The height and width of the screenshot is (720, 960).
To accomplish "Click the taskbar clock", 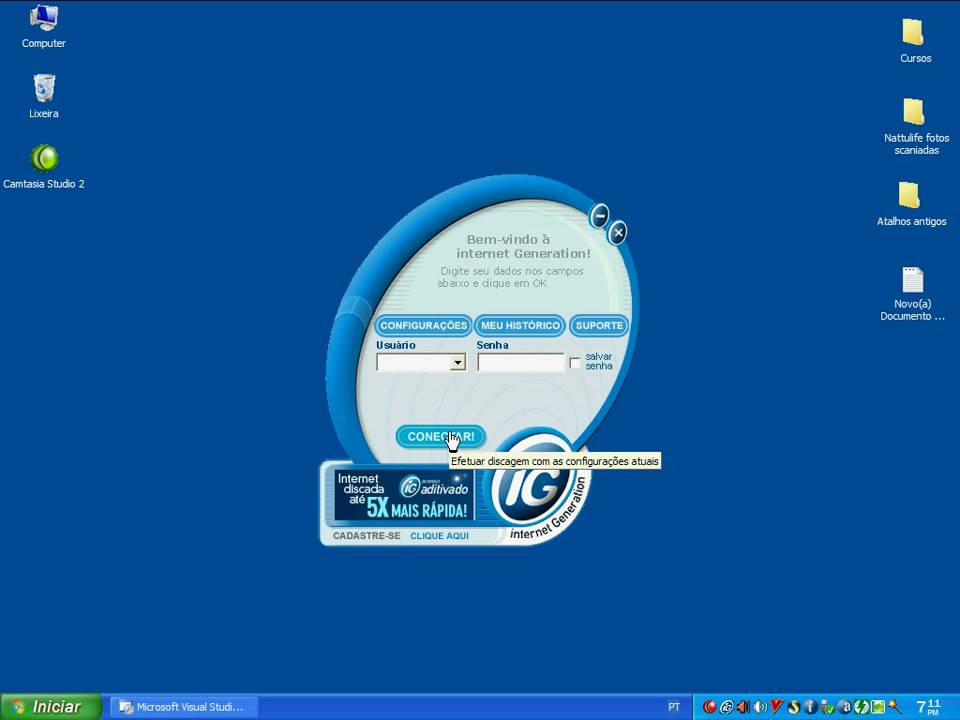I will tap(928, 707).
